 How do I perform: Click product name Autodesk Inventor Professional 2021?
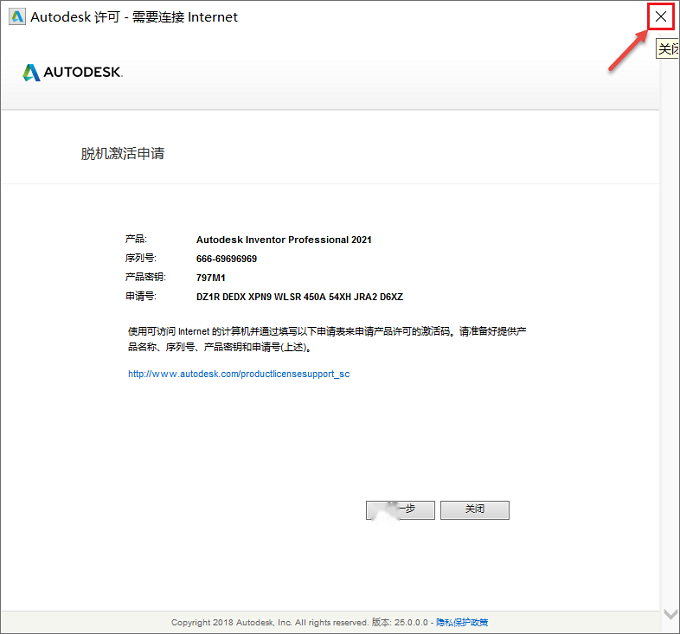pyautogui.click(x=284, y=240)
